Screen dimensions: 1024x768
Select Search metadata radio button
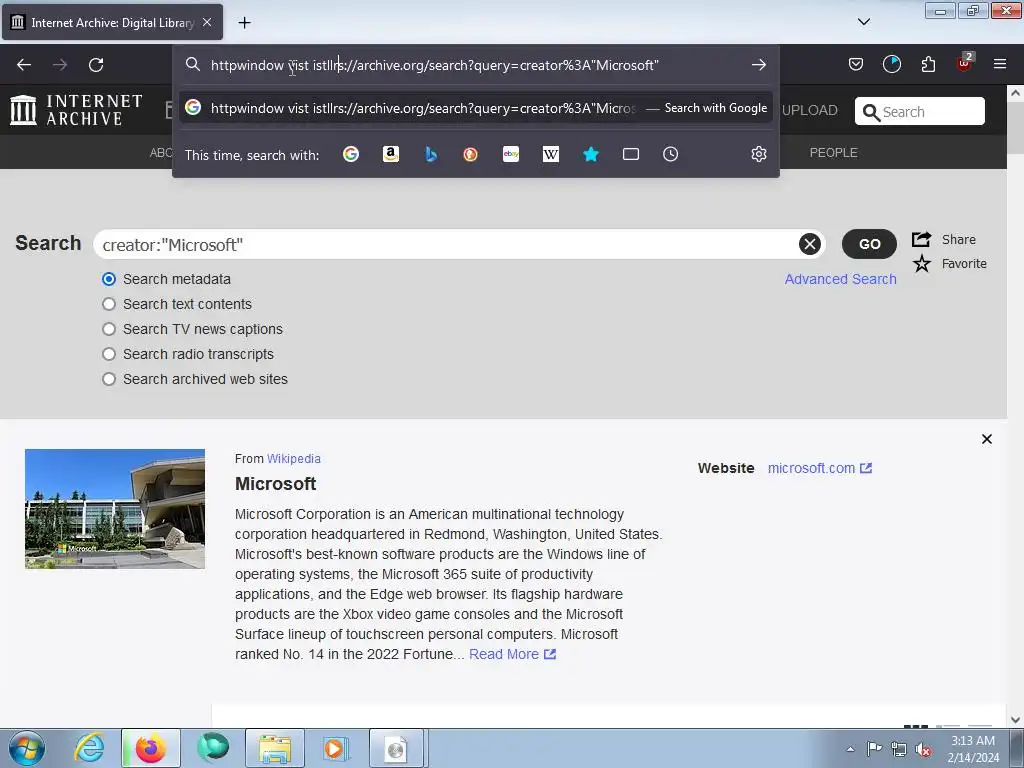click(x=109, y=279)
